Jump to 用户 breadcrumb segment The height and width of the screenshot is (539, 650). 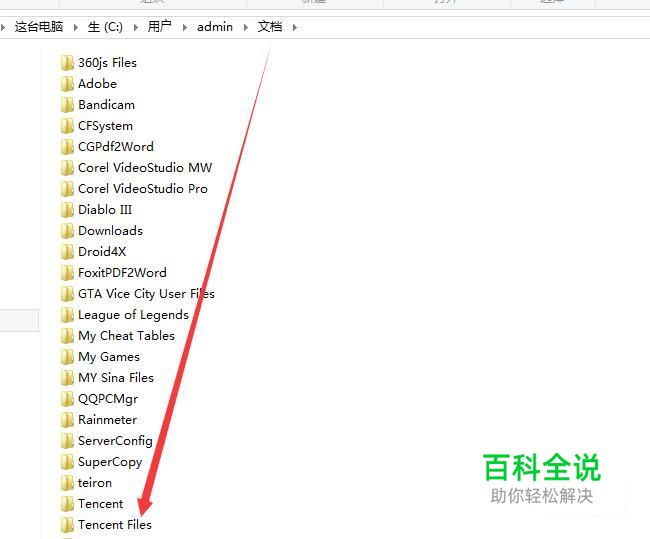(160, 27)
